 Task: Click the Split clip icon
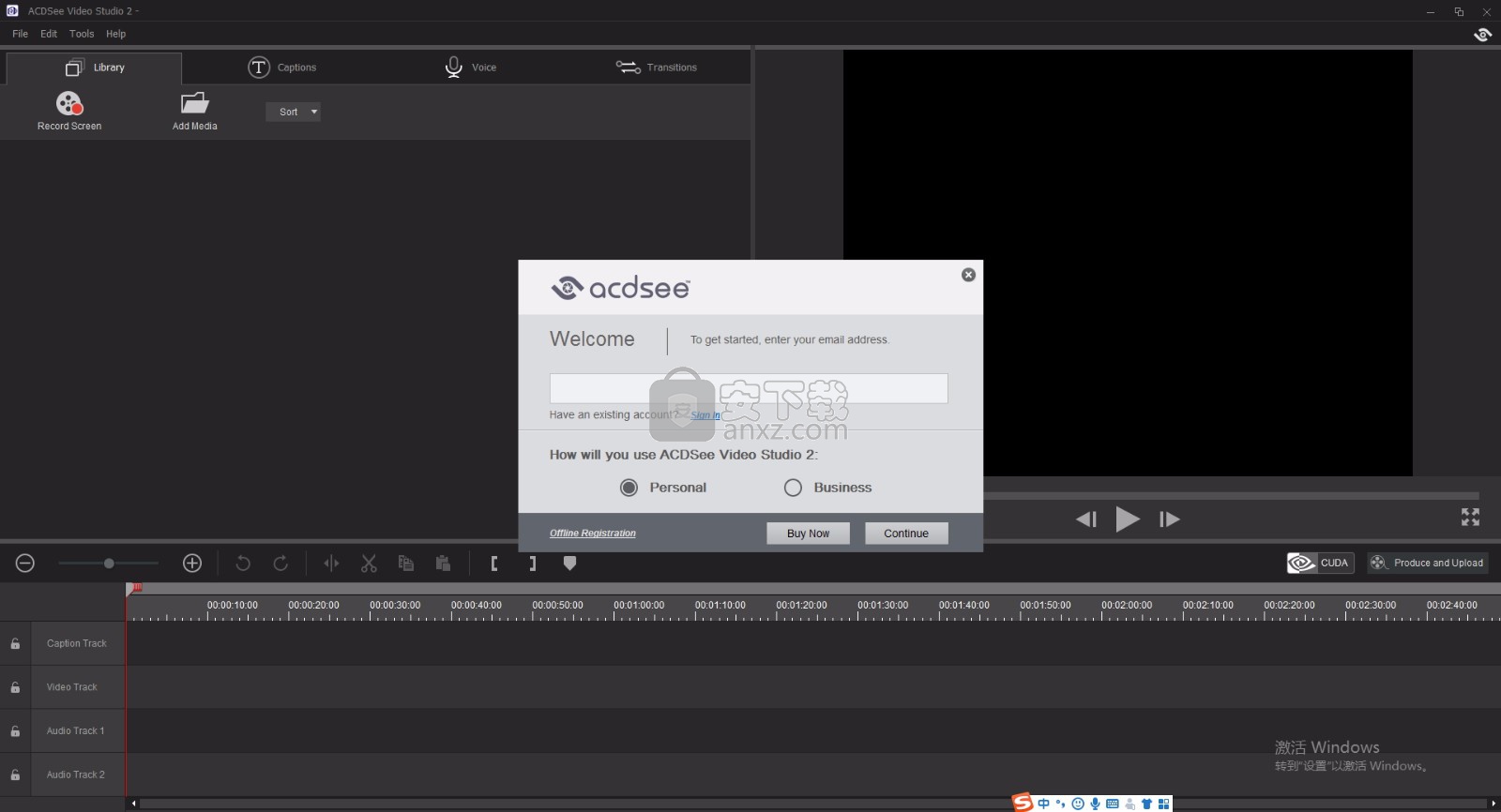[331, 563]
